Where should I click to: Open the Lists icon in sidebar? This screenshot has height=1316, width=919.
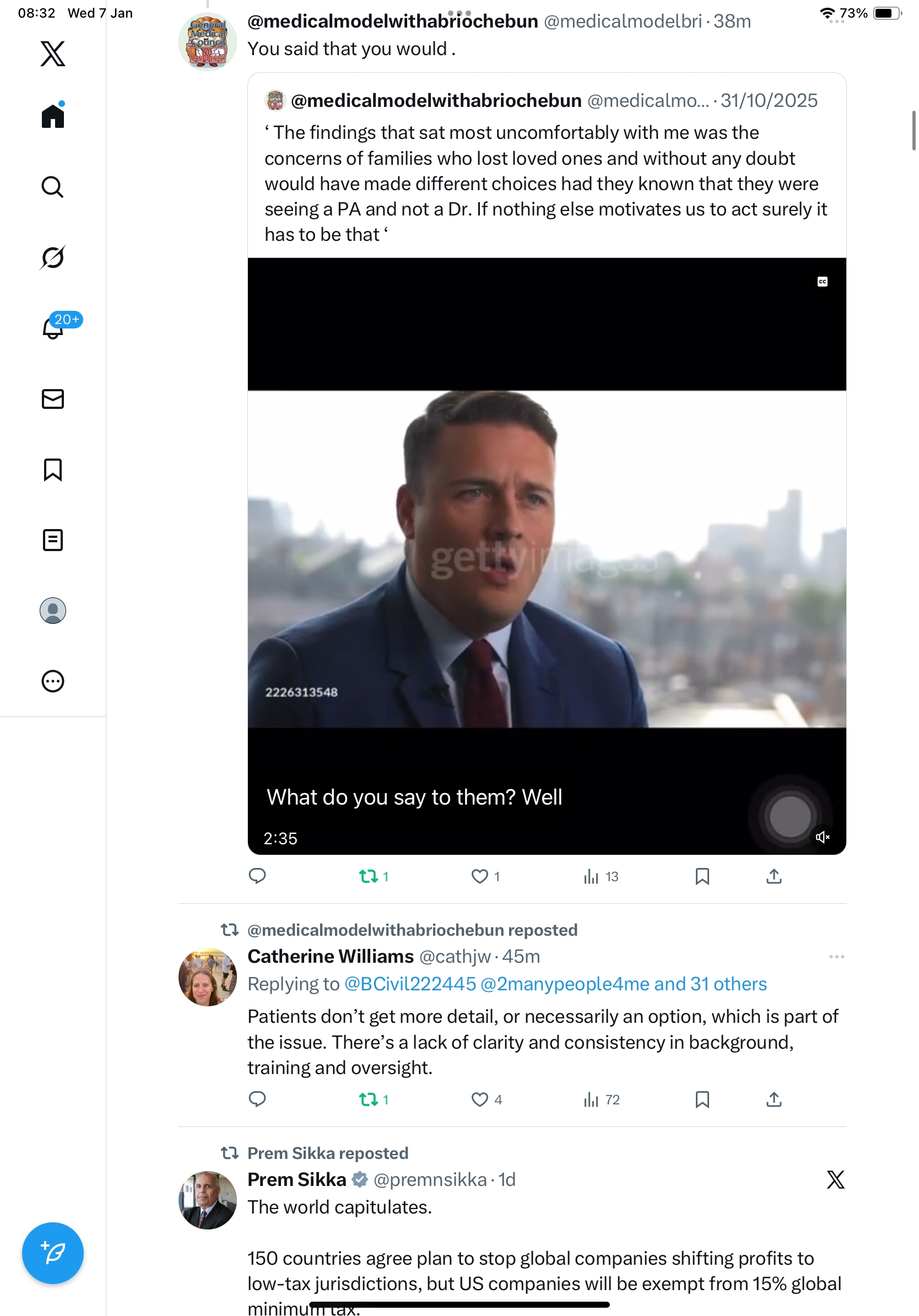tap(53, 540)
